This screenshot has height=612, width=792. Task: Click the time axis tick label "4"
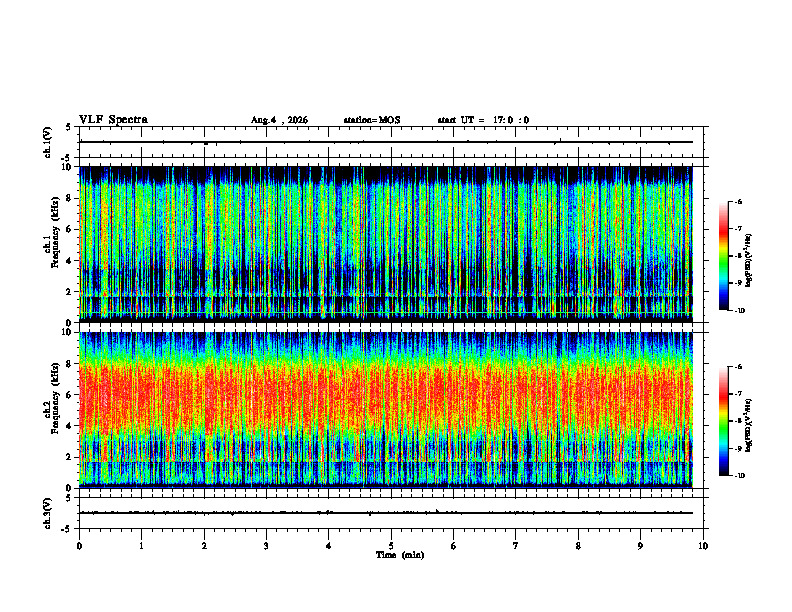[329, 546]
